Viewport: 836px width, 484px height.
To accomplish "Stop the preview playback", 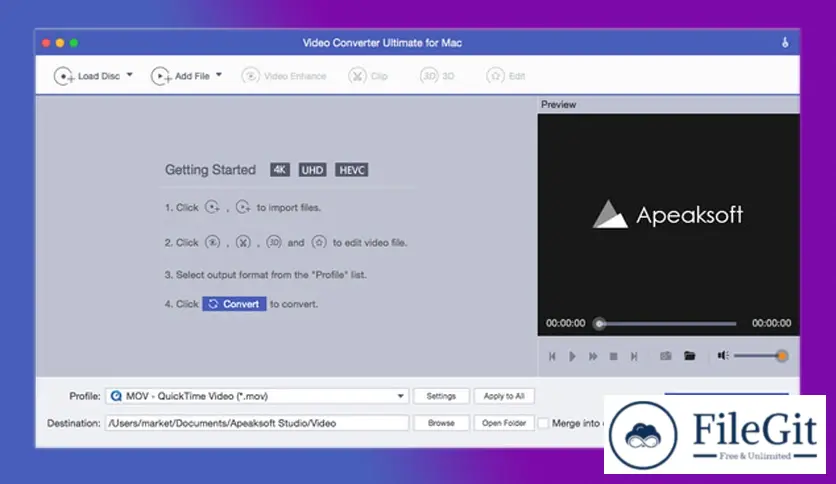I will (613, 356).
